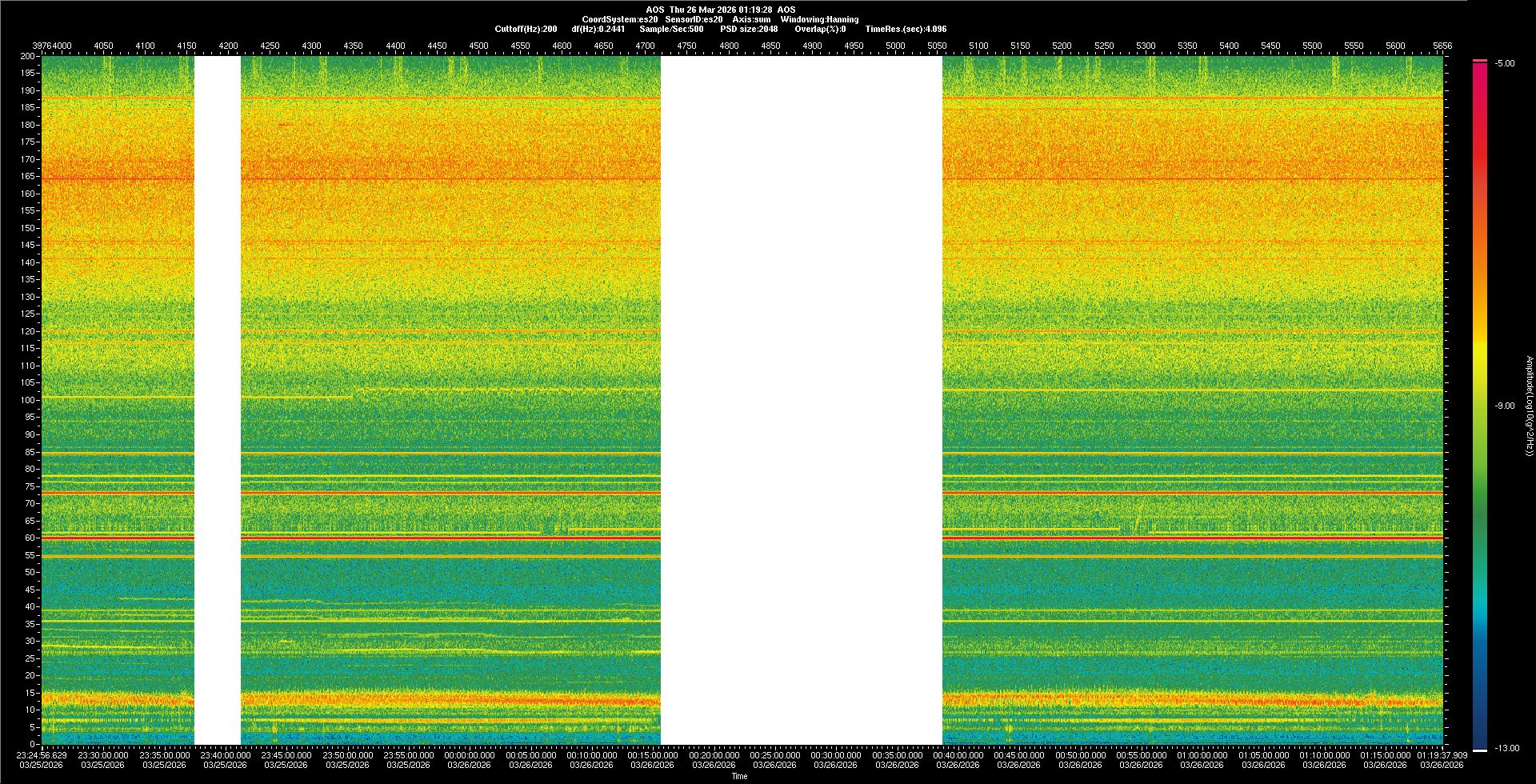The image size is (1536, 784).
Task: Click the TimeRes.(sec):4.096 label
Action: pos(906,29)
